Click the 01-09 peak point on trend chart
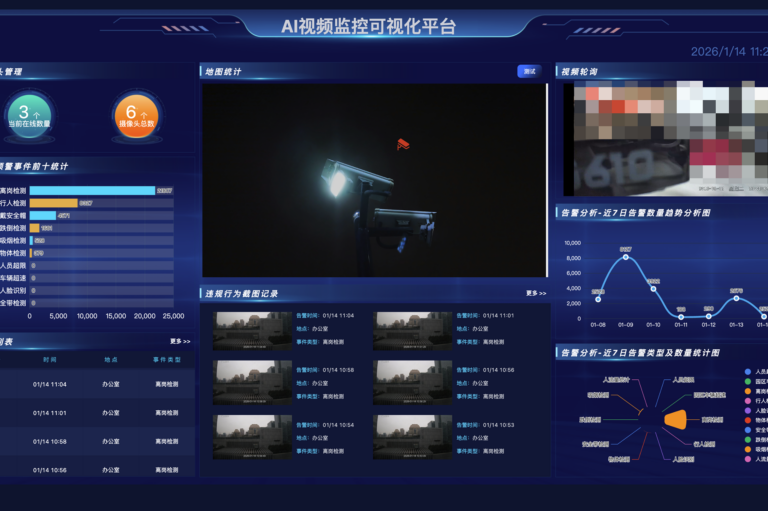The width and height of the screenshot is (768, 511). (x=626, y=257)
